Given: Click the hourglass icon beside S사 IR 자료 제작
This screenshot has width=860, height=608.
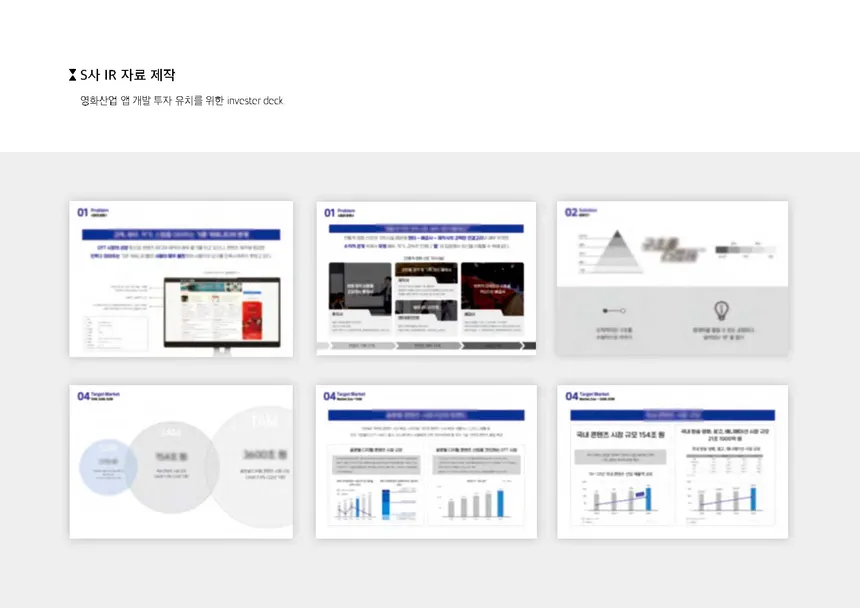Looking at the screenshot, I should pyautogui.click(x=72, y=75).
